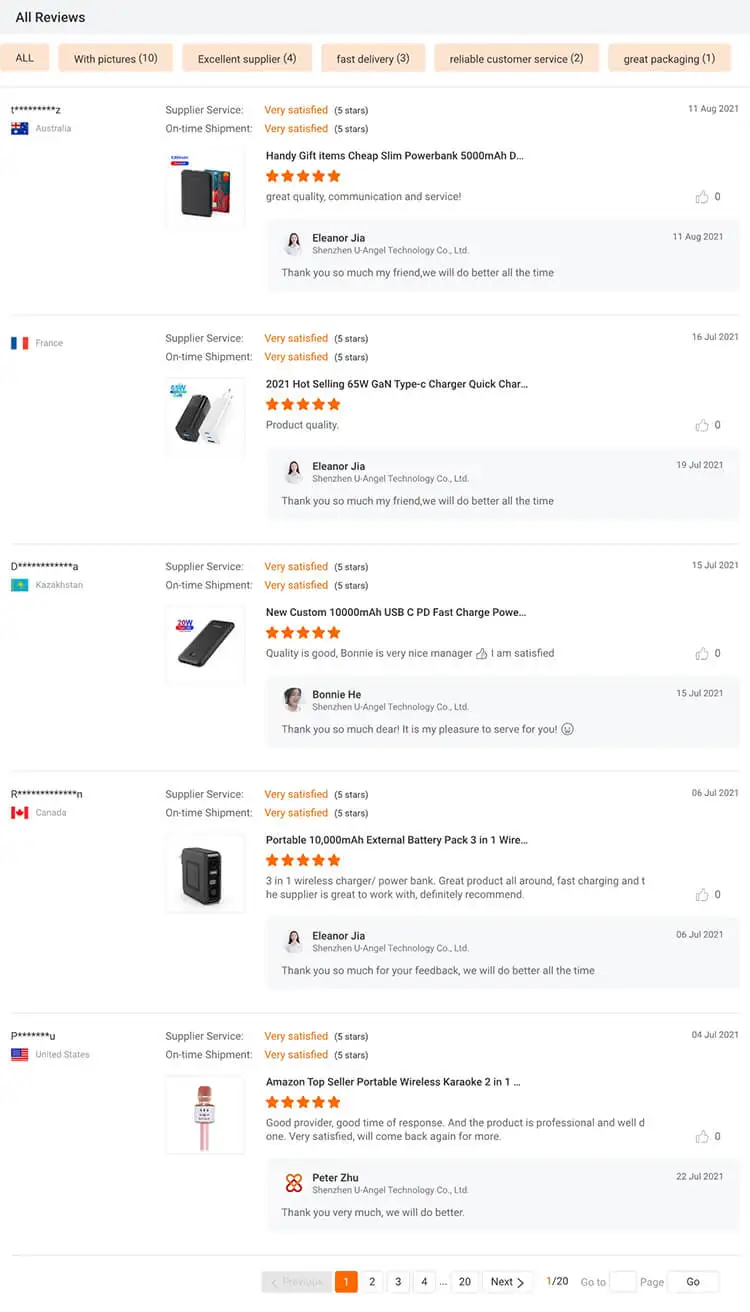Screen dimensions: 750x1312
Task: Select the ALL reviews filter
Action: tap(25, 58)
